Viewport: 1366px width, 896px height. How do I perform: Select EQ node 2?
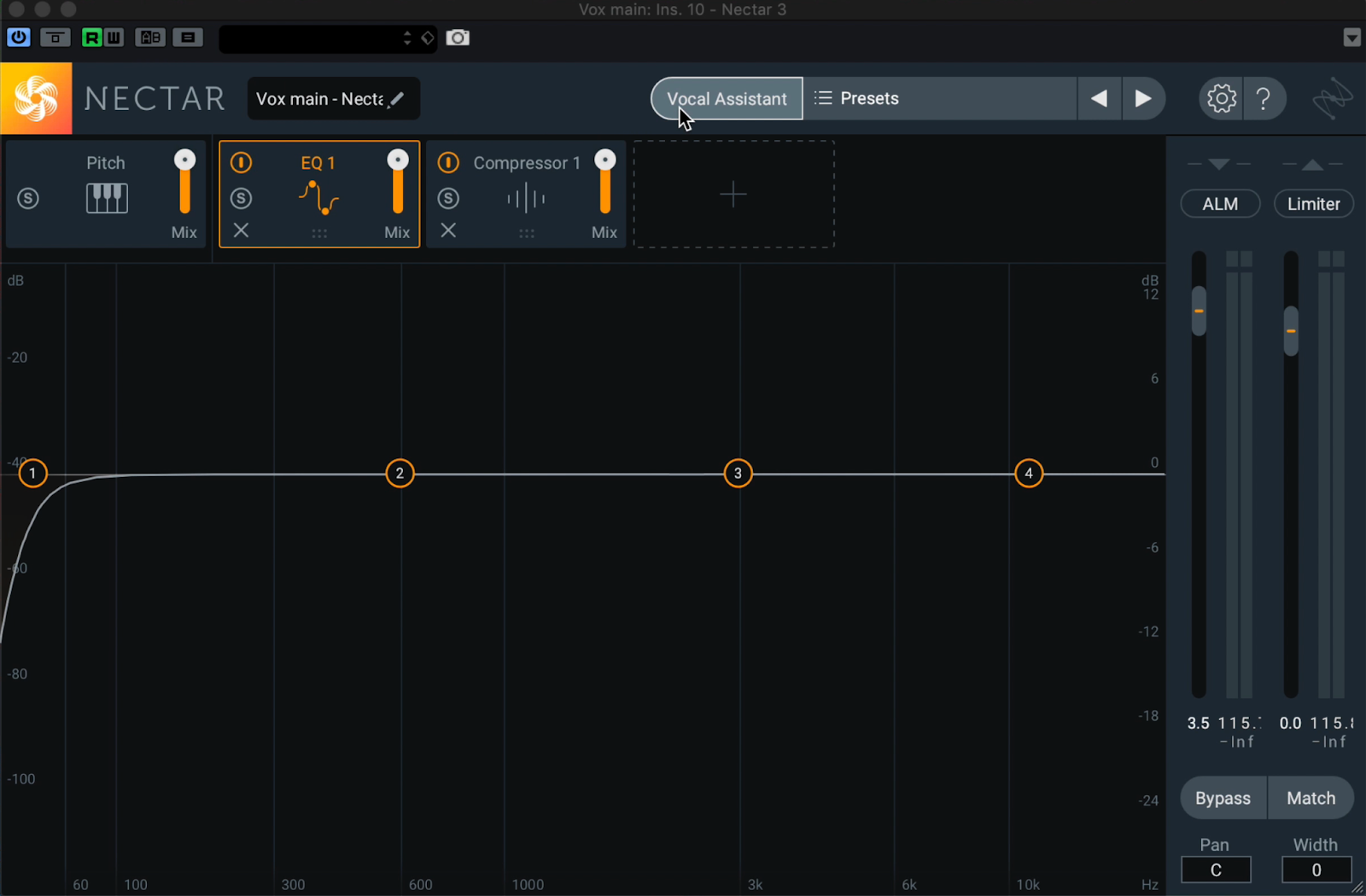pos(400,473)
